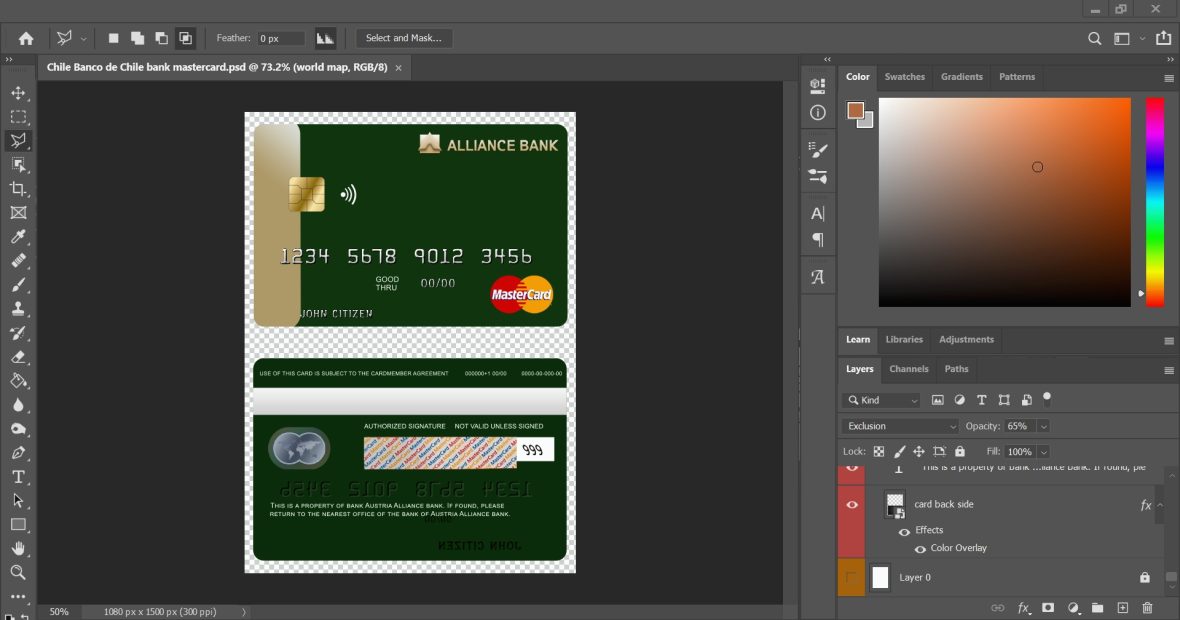Open Color panel menu
This screenshot has width=1180, height=620.
pyautogui.click(x=1169, y=78)
